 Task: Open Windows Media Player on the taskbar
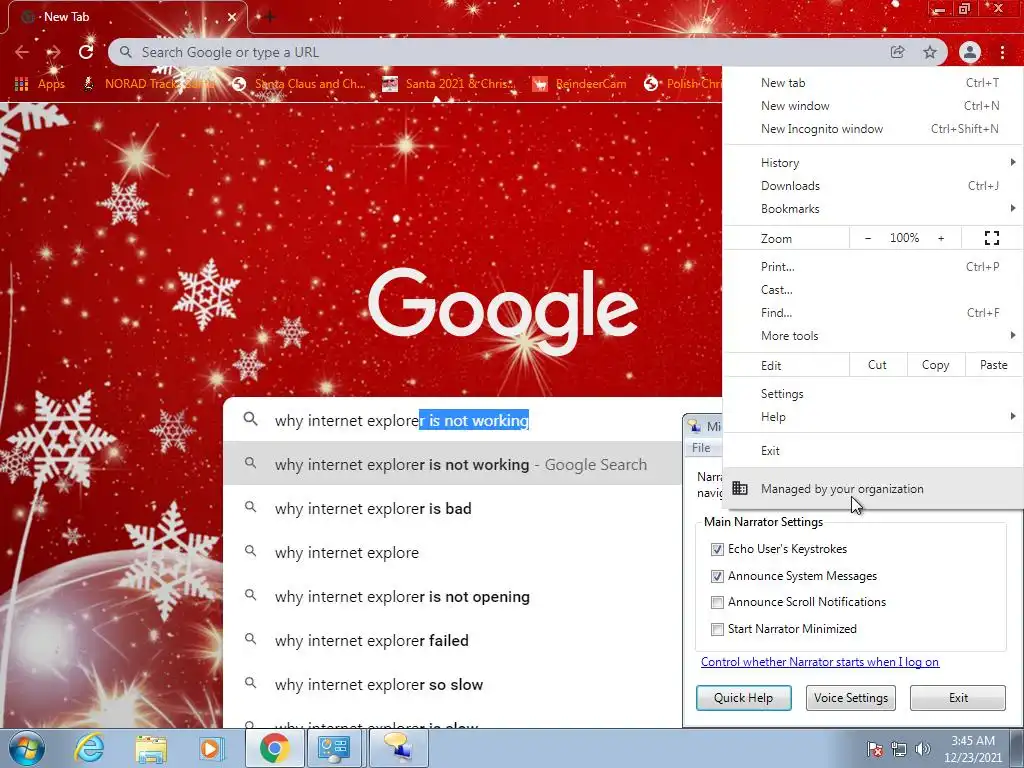[212, 748]
